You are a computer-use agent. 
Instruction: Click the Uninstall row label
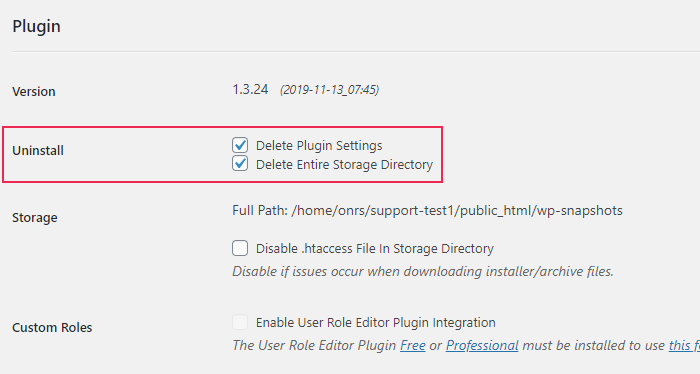point(38,150)
